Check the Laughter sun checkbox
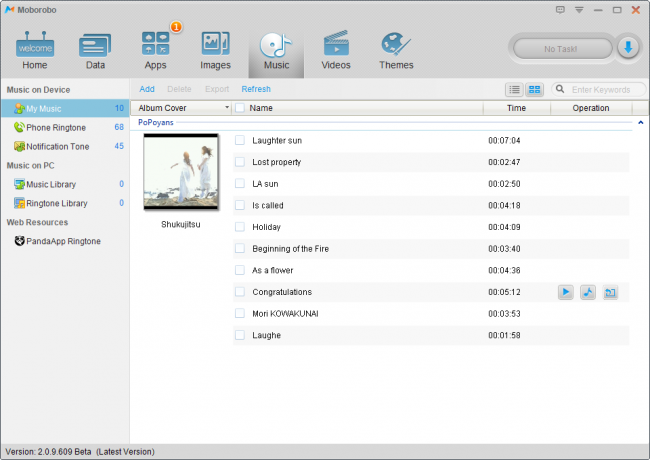 click(240, 140)
